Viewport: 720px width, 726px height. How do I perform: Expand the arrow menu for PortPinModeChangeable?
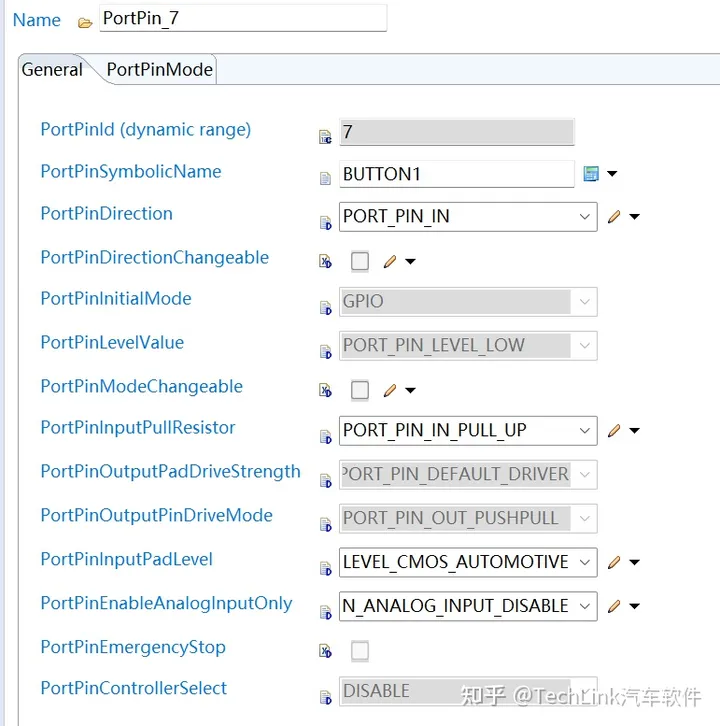(410, 390)
